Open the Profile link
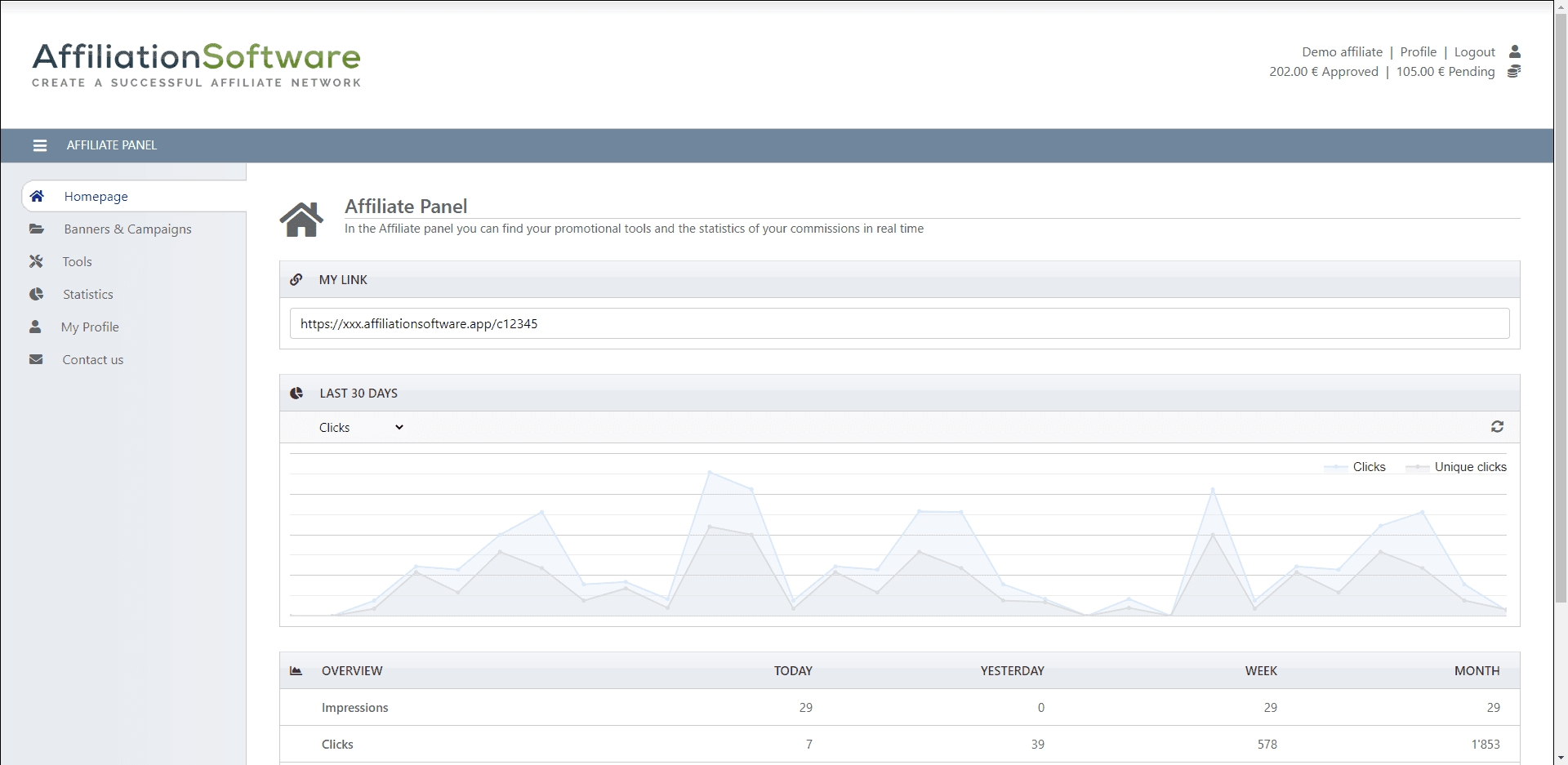 [1418, 51]
